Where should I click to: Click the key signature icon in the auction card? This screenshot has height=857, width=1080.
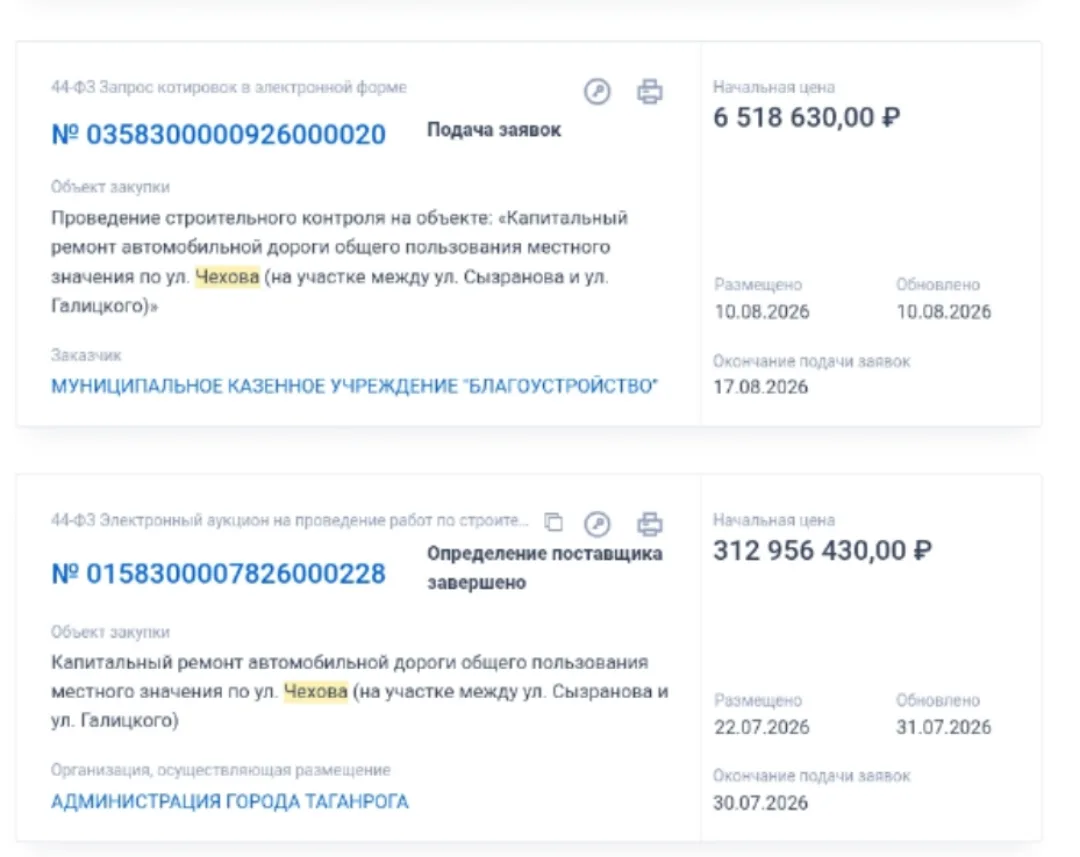597,524
